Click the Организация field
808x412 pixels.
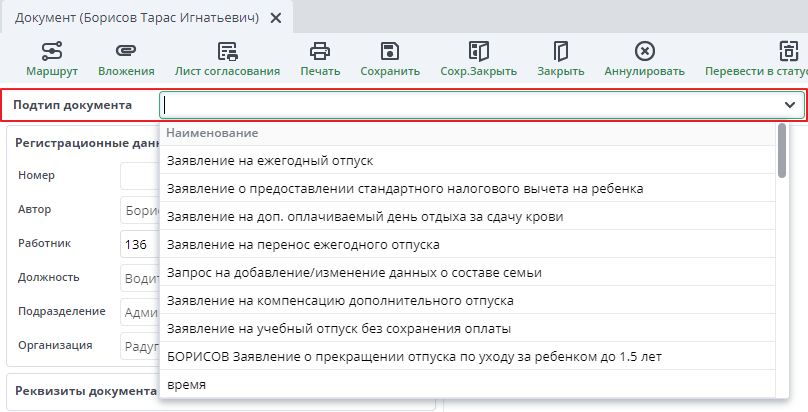click(140, 346)
